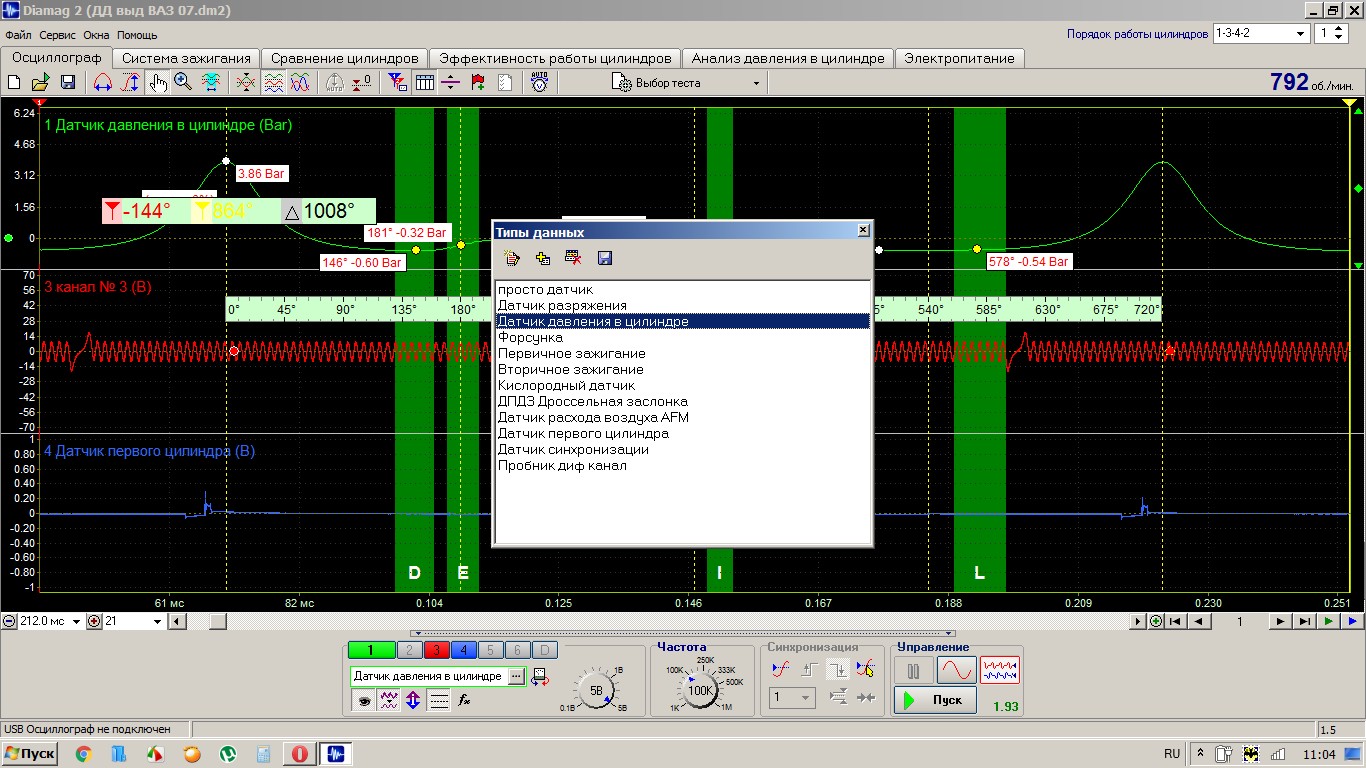Select Форсунка in the data types list
This screenshot has width=1366, height=768.
coord(683,338)
